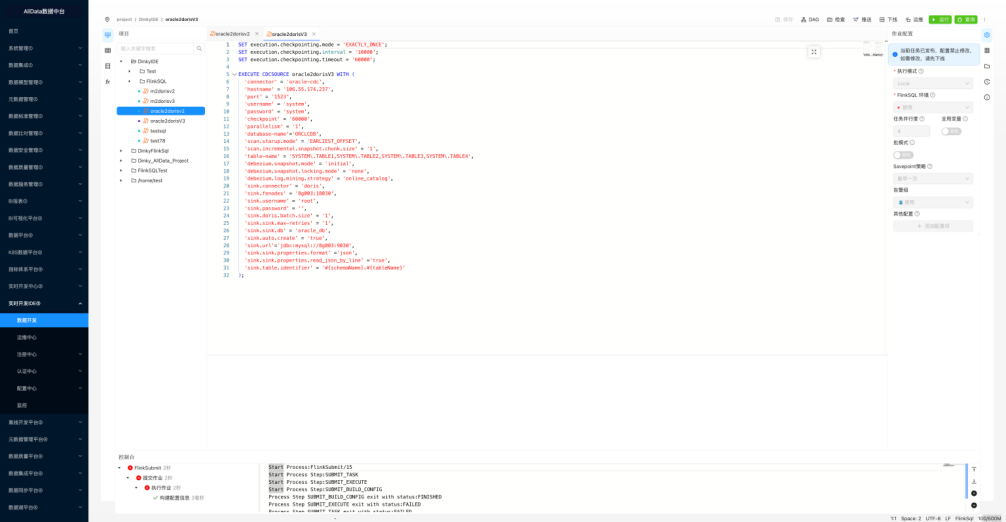Click the console download icon

974,481
